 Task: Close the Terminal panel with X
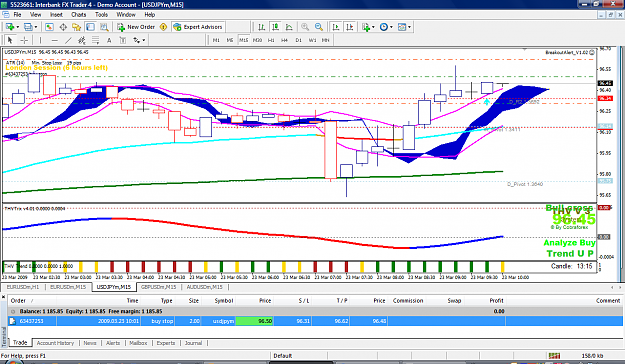4,297
